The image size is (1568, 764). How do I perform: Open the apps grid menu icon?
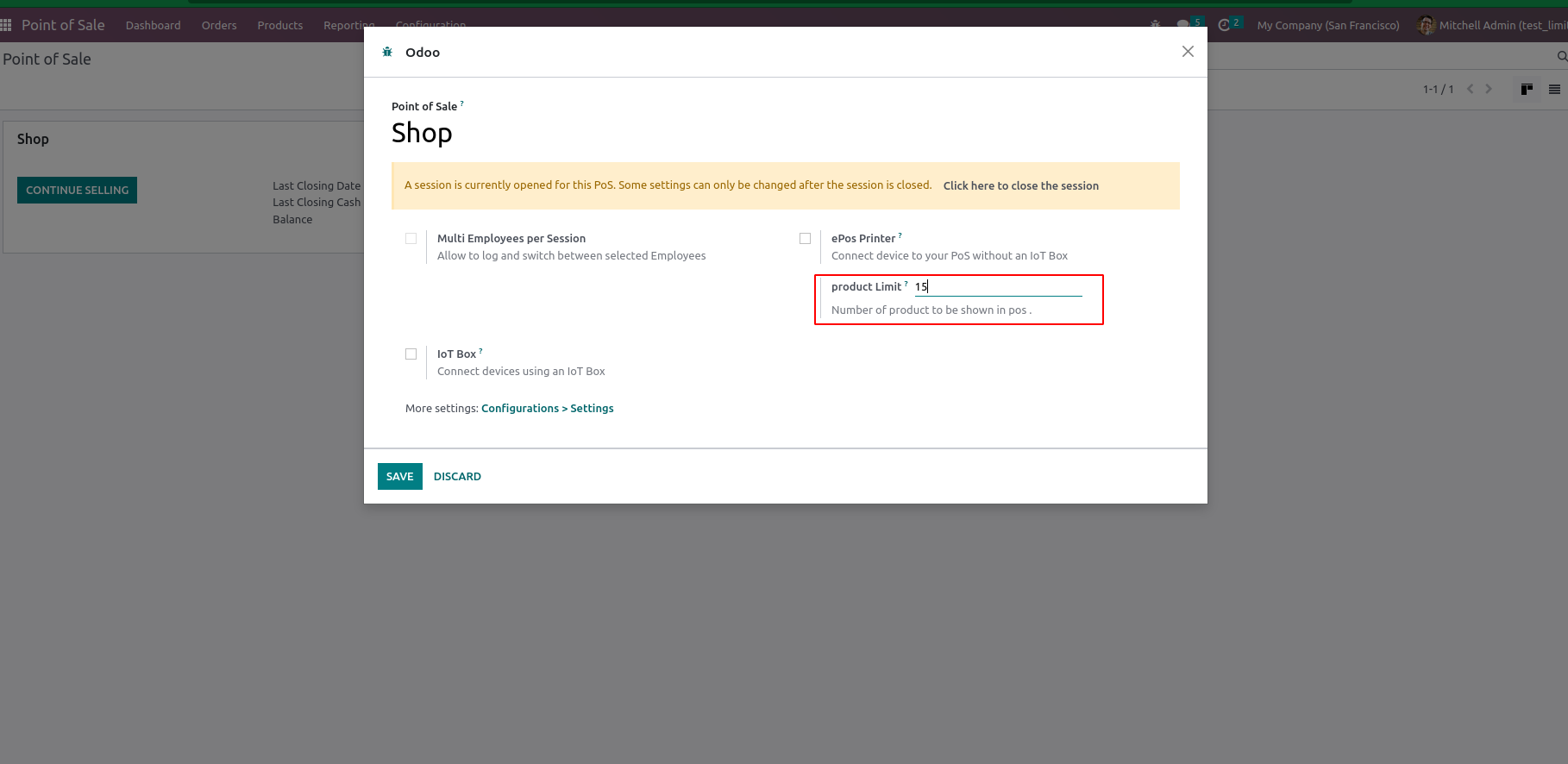[6, 25]
